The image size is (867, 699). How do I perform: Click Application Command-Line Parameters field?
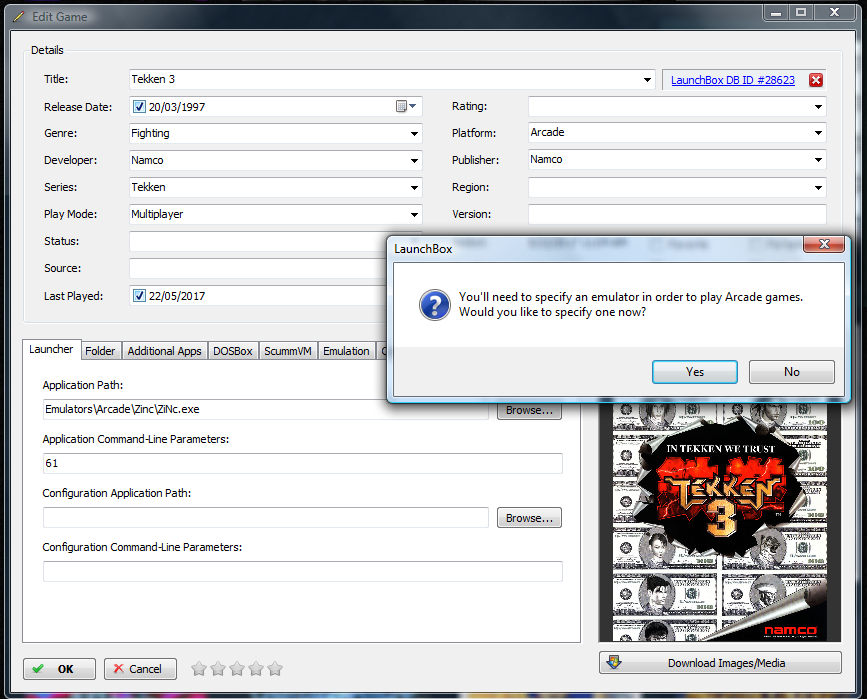[x=302, y=463]
